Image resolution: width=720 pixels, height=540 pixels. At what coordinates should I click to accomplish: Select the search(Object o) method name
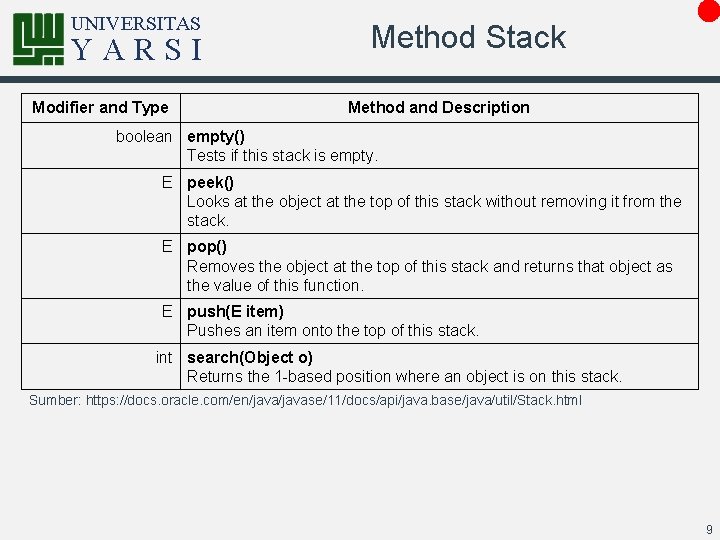(250, 357)
